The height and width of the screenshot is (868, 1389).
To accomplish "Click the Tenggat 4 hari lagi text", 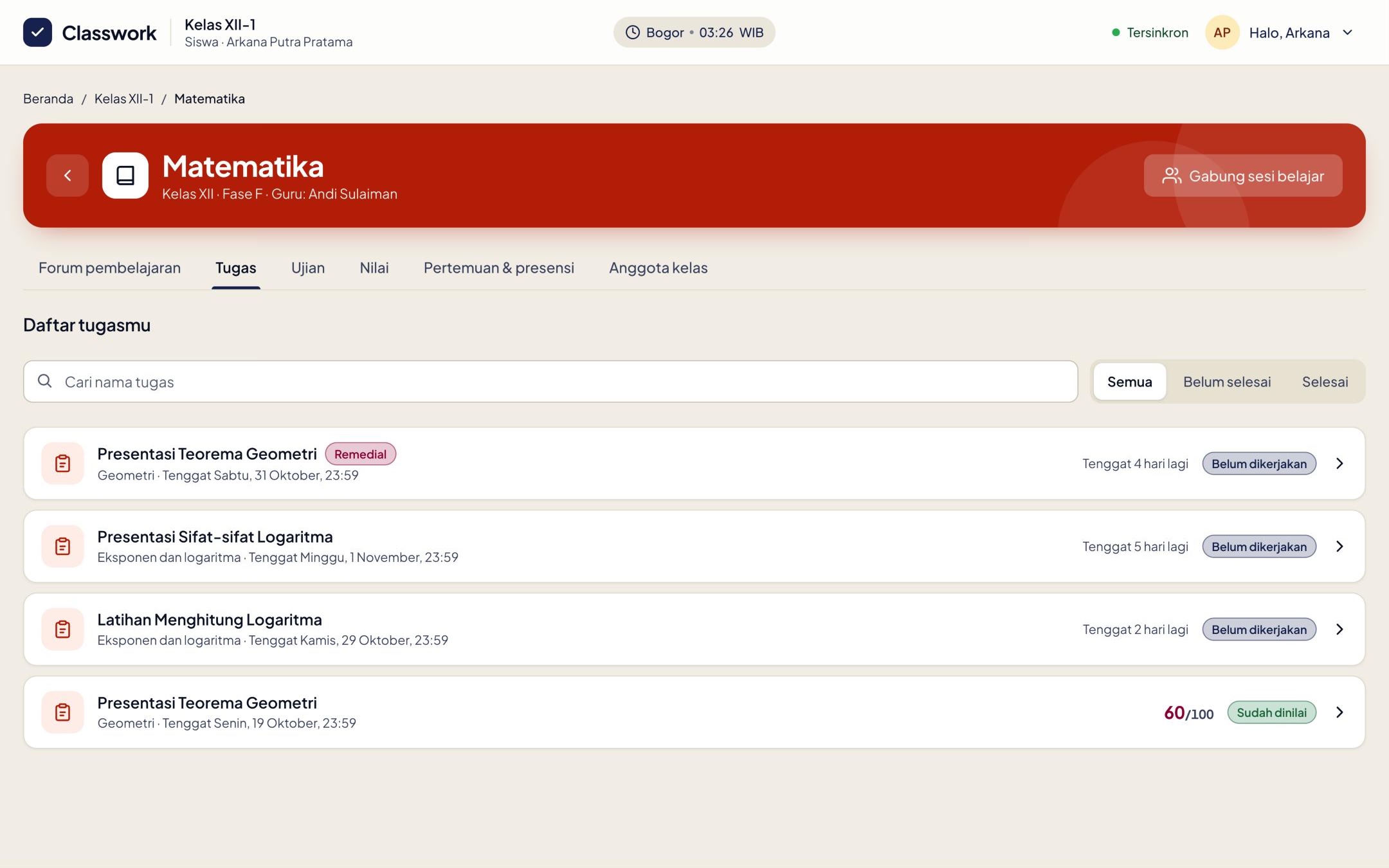I will [x=1135, y=464].
